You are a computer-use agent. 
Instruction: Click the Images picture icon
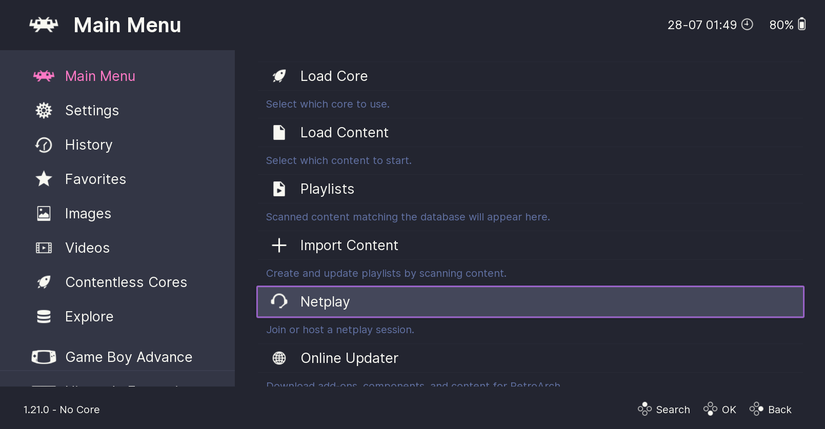(44, 214)
